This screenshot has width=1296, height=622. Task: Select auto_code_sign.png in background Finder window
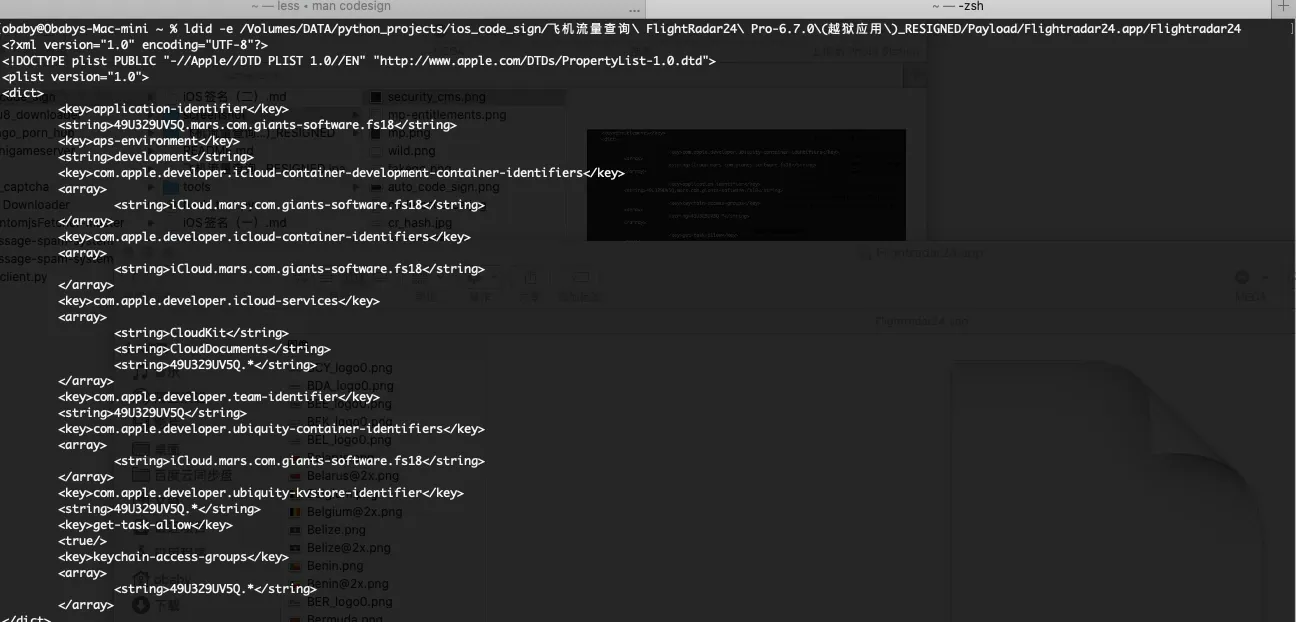tap(443, 187)
